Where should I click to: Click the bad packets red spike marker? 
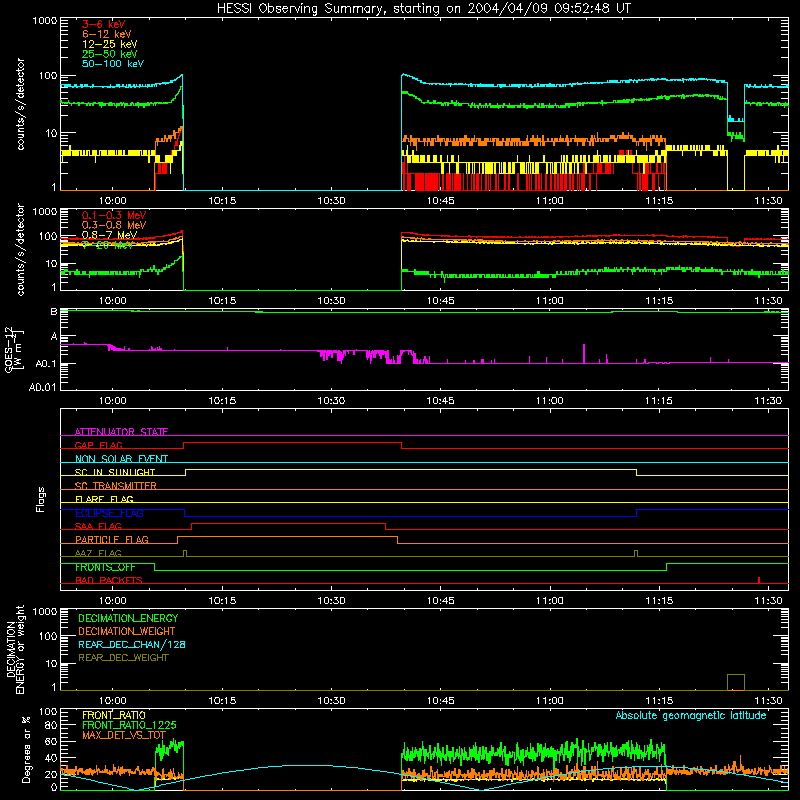click(759, 580)
